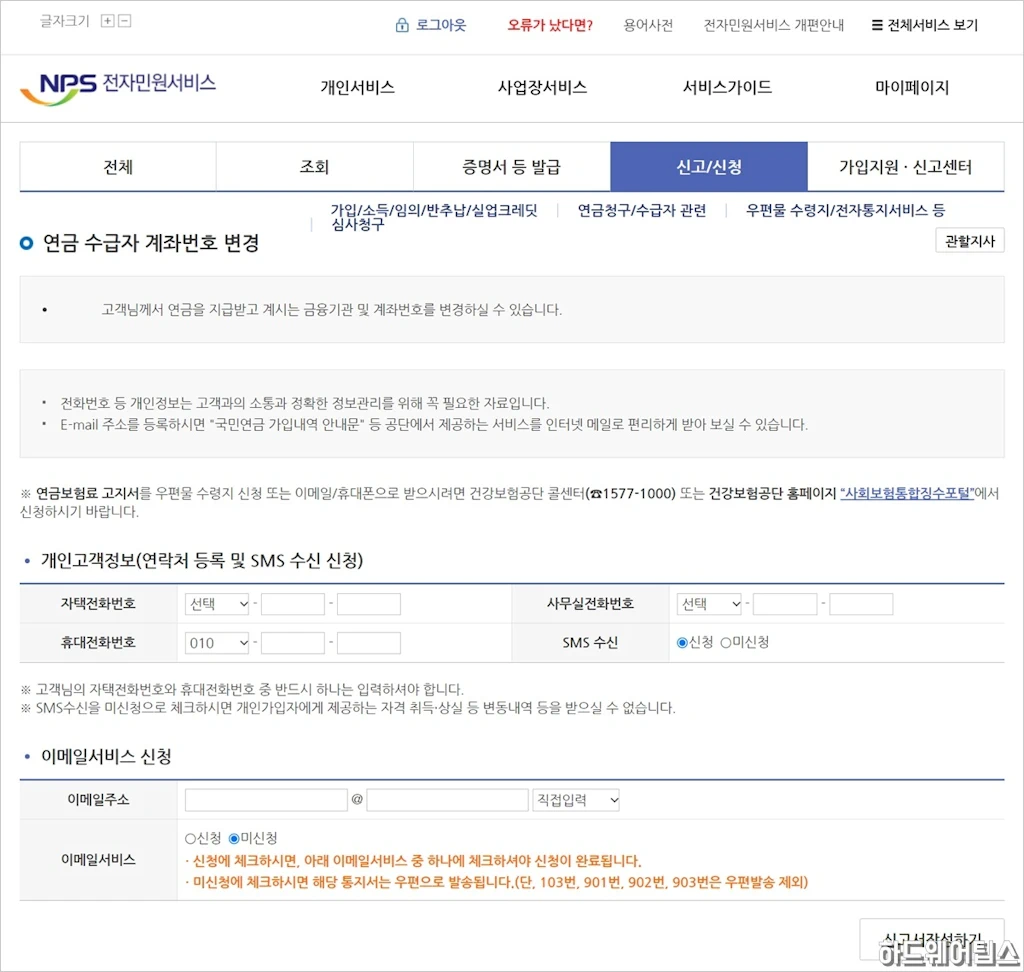
Task: Switch to the 조회 tab
Action: point(315,167)
